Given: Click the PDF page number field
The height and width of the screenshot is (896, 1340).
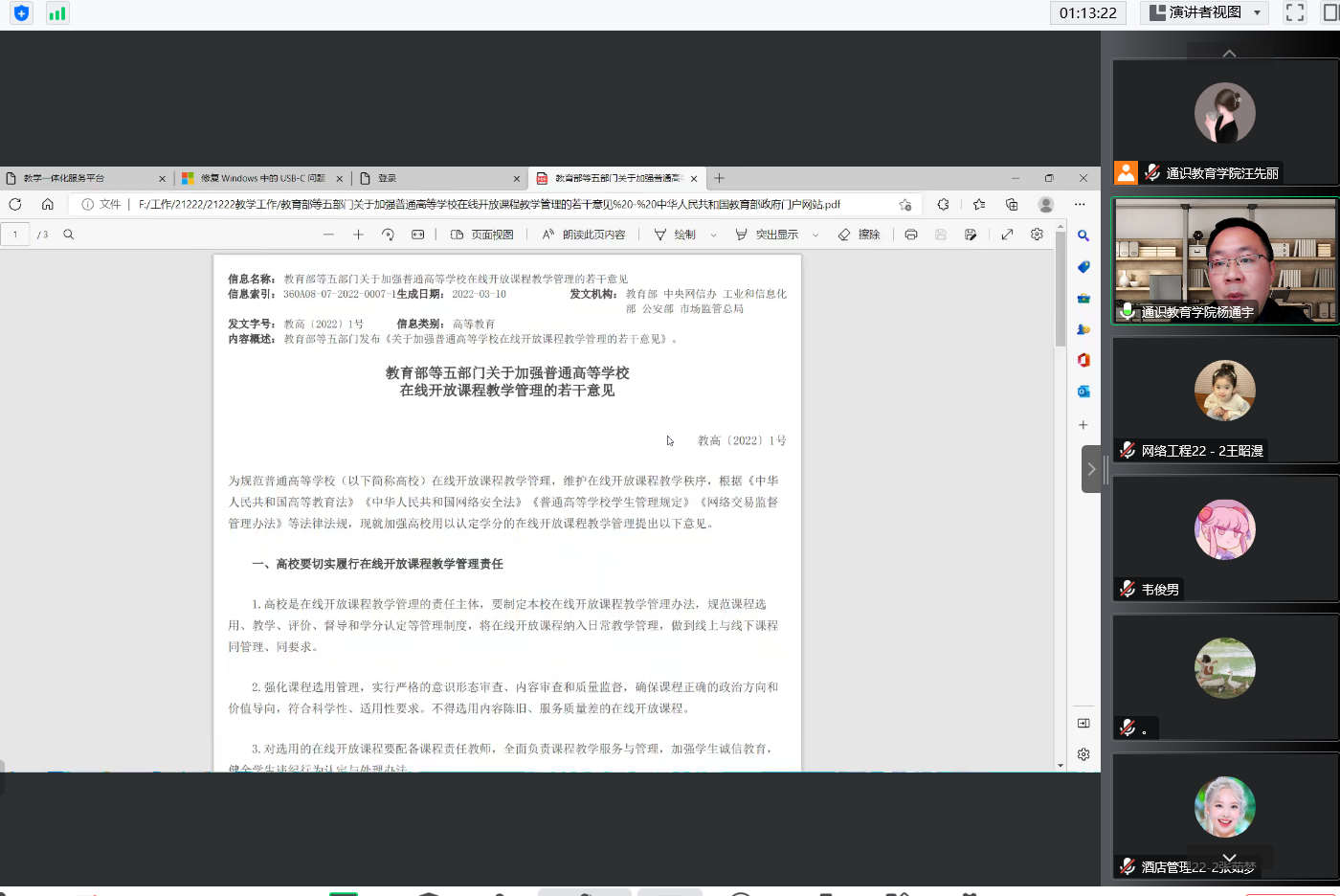Looking at the screenshot, I should tap(15, 235).
